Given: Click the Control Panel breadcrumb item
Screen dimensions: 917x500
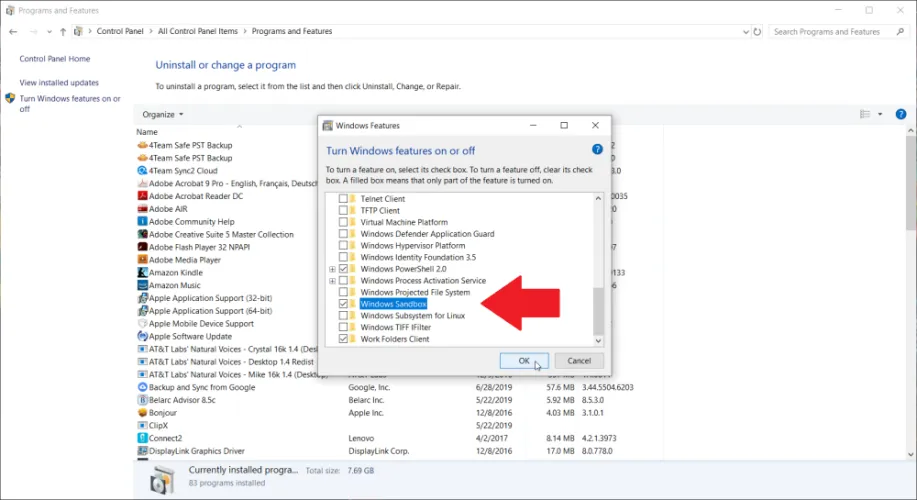Looking at the screenshot, I should pyautogui.click(x=121, y=32).
